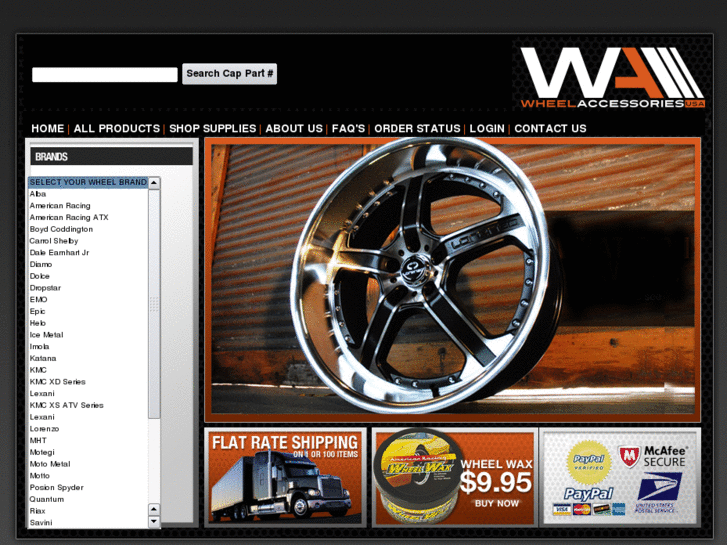Choose Dropstar in brand list
The height and width of the screenshot is (545, 727).
(88, 288)
